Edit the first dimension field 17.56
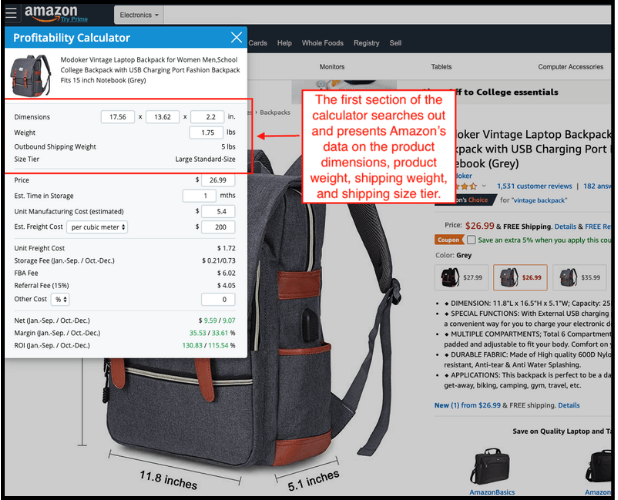 (117, 117)
